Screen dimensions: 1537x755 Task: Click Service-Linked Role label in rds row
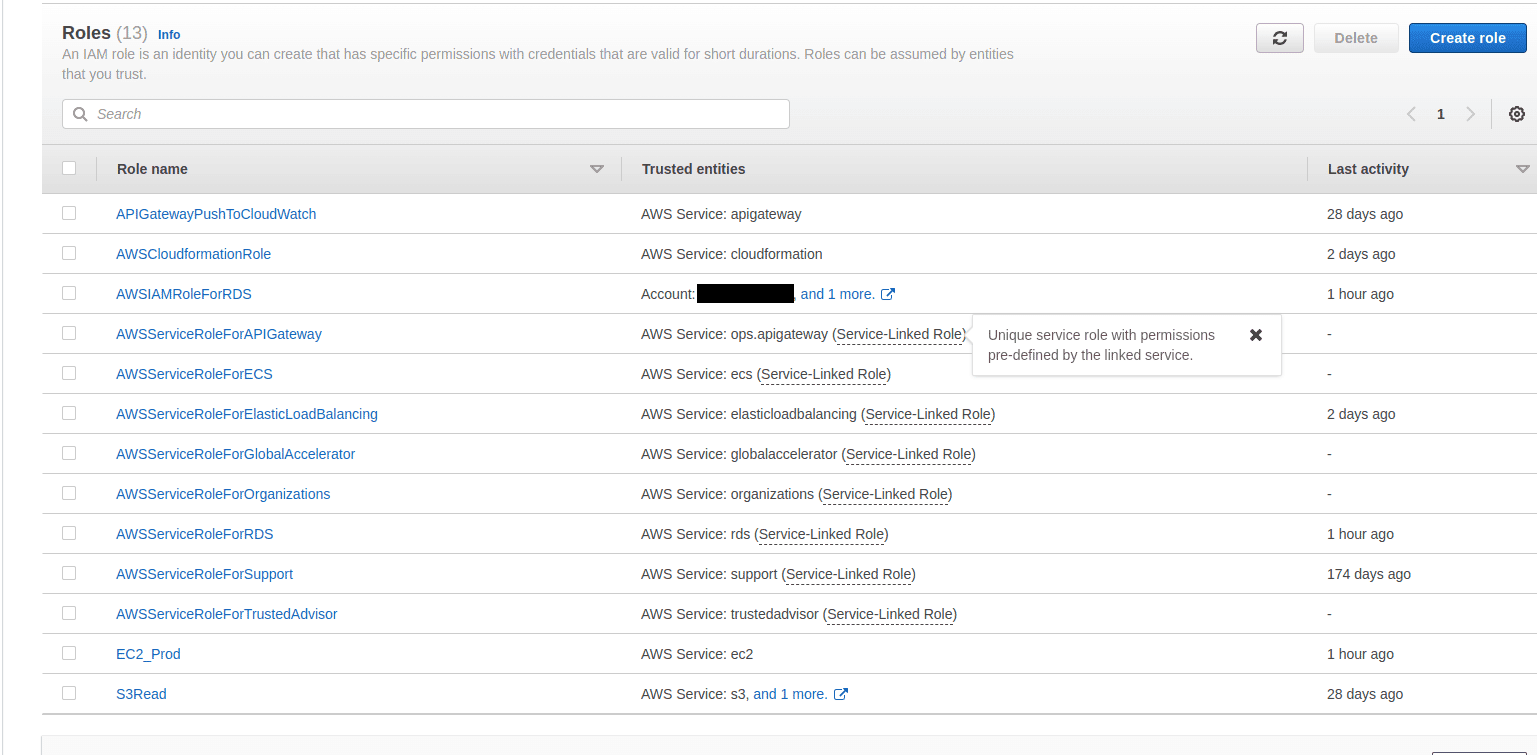point(821,534)
